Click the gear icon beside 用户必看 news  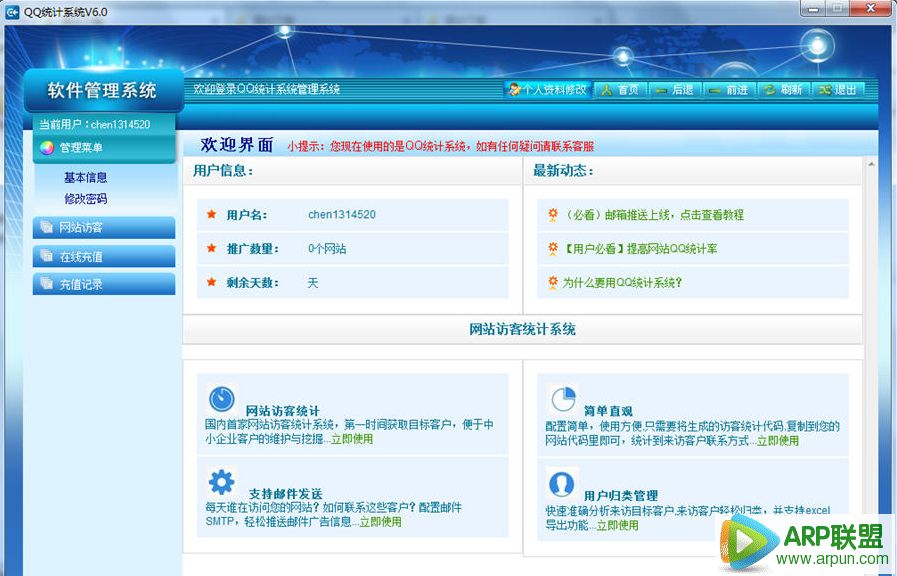pos(553,248)
